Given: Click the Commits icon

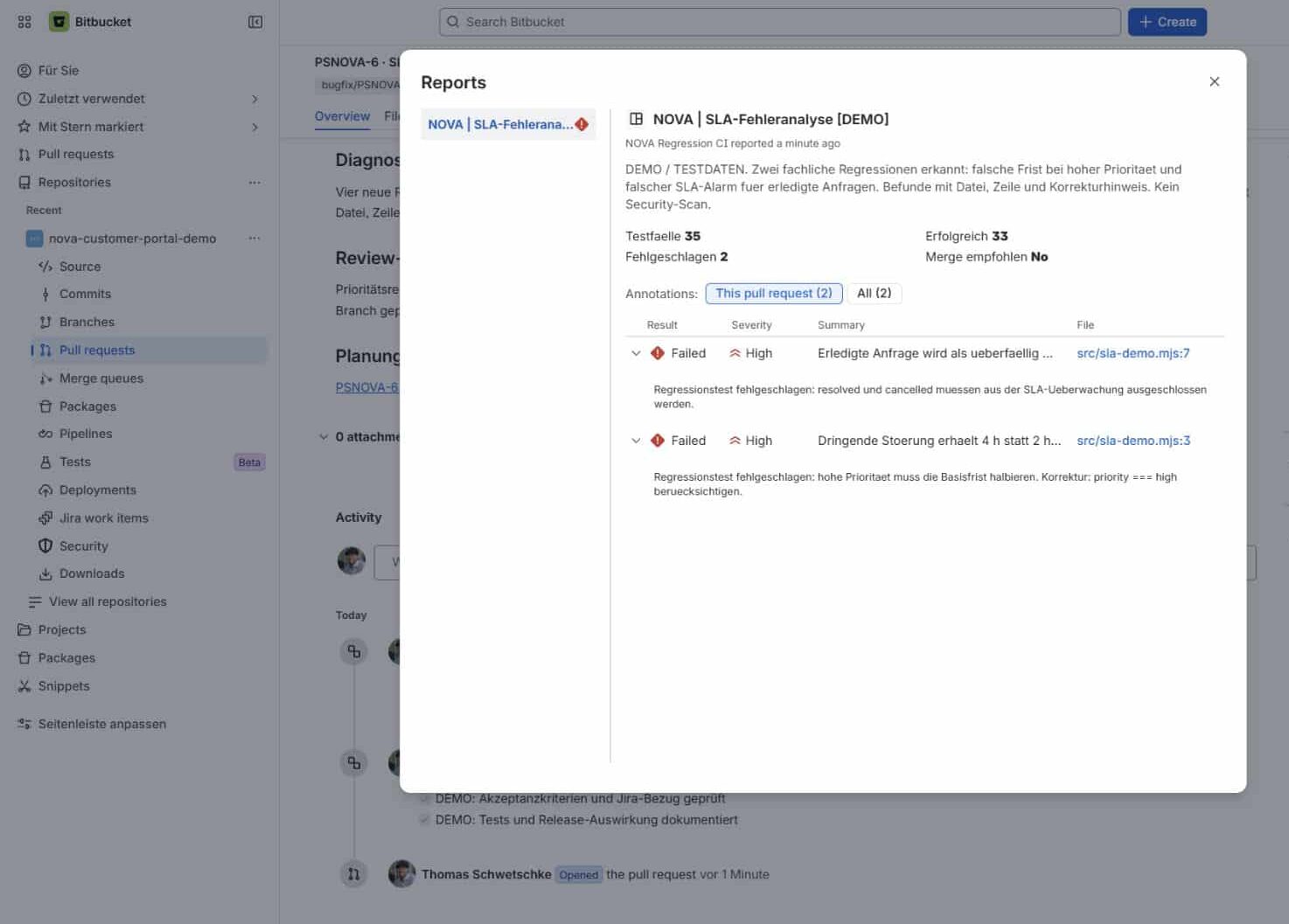Looking at the screenshot, I should 45,295.
